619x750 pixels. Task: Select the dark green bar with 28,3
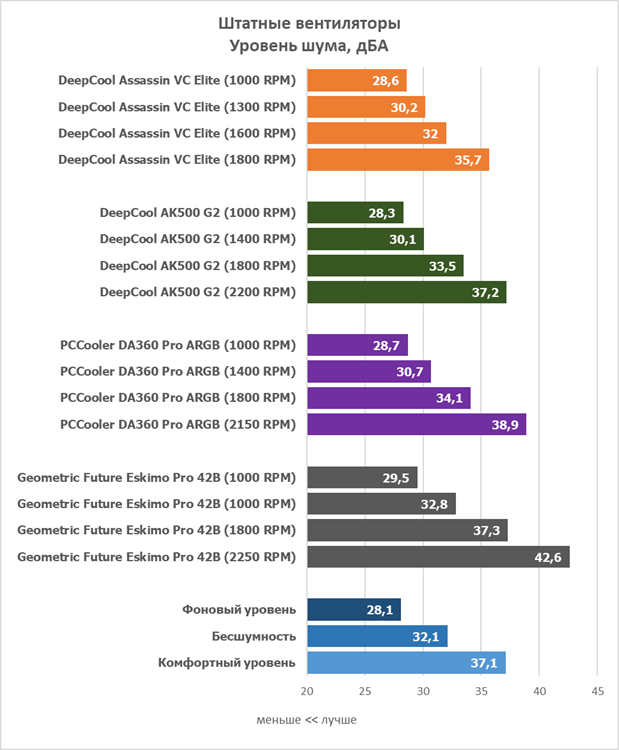[x=355, y=212]
